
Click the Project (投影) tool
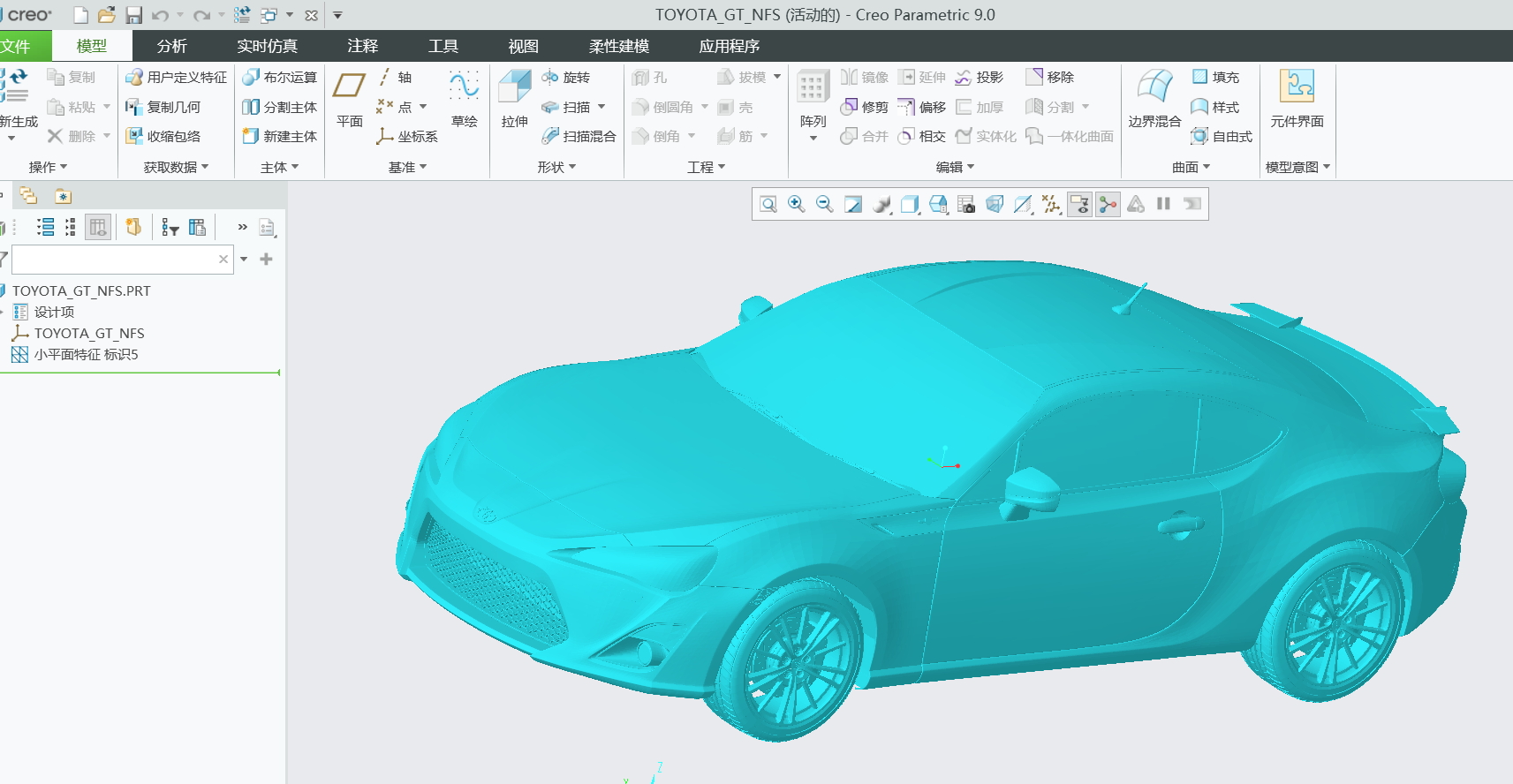pos(980,78)
